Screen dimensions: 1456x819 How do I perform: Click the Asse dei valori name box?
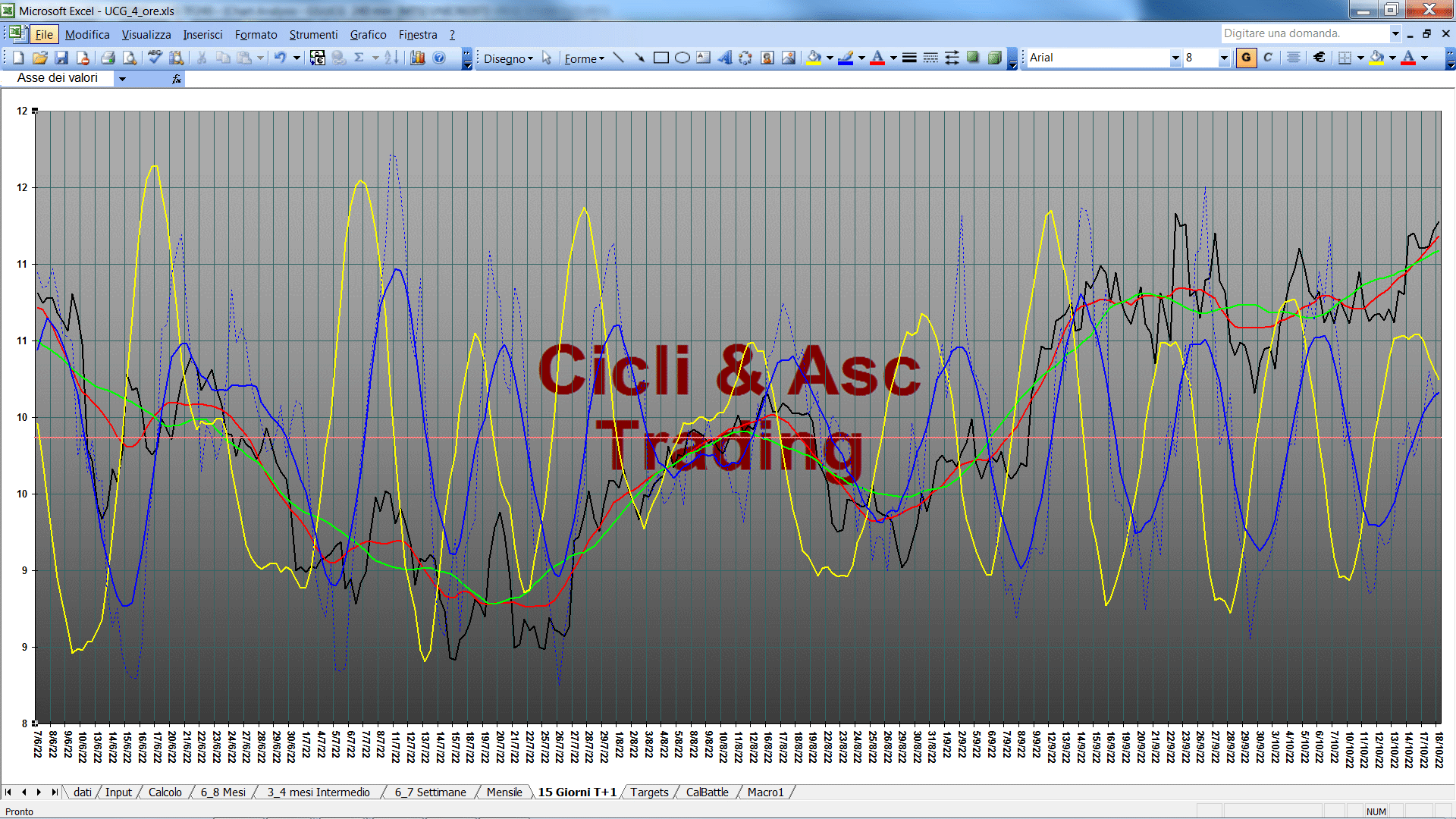(59, 78)
